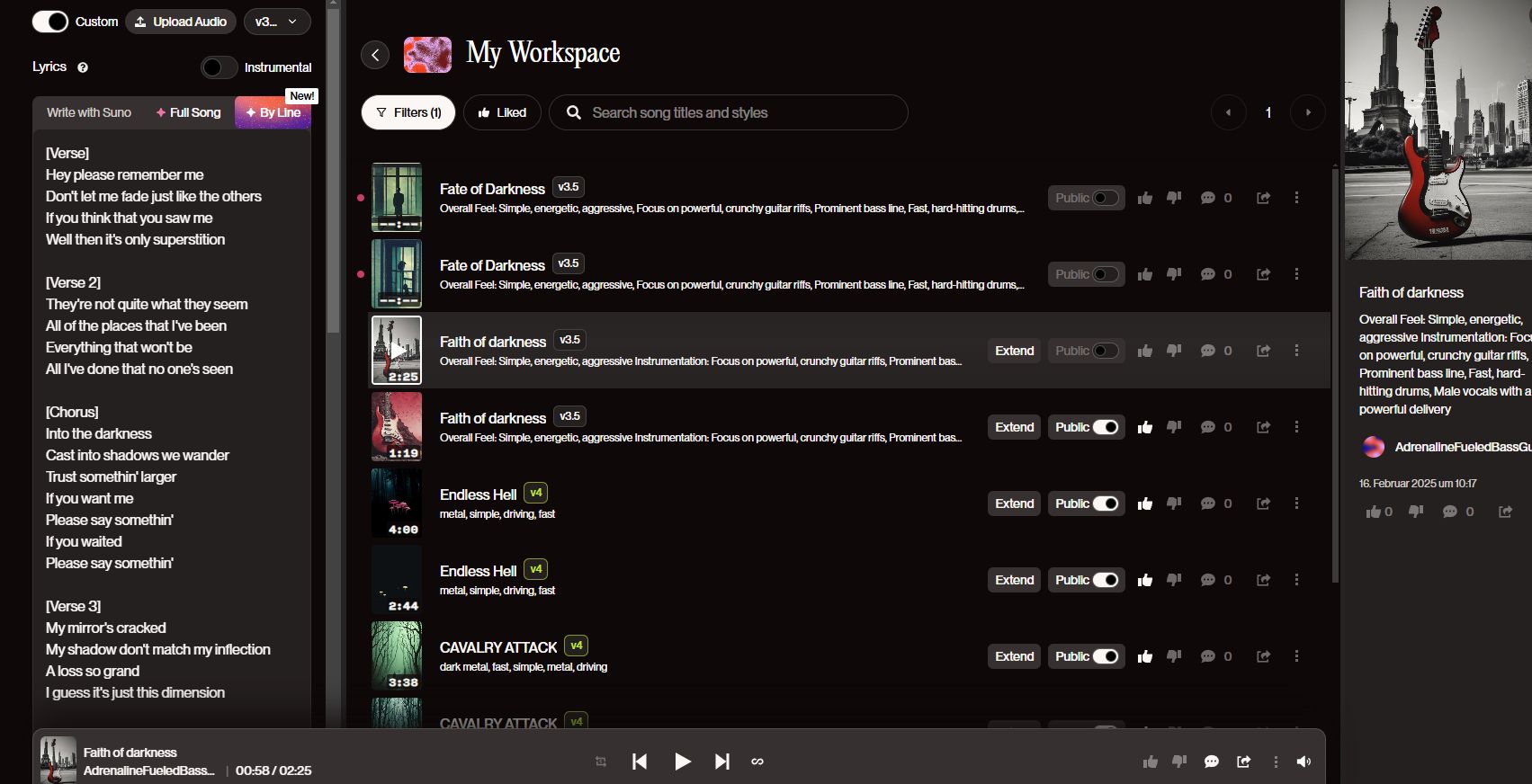Switch to By Line writing tab
The width and height of the screenshot is (1532, 784).
pos(273,112)
